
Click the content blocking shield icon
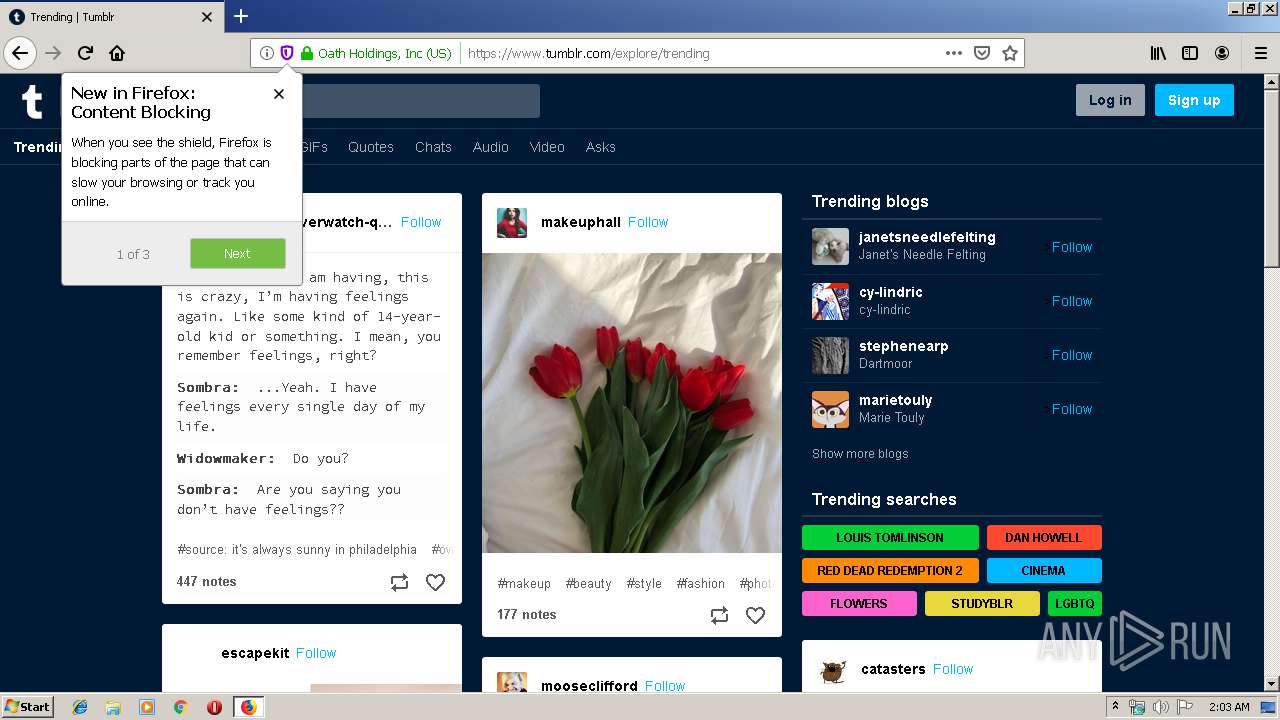(x=286, y=53)
